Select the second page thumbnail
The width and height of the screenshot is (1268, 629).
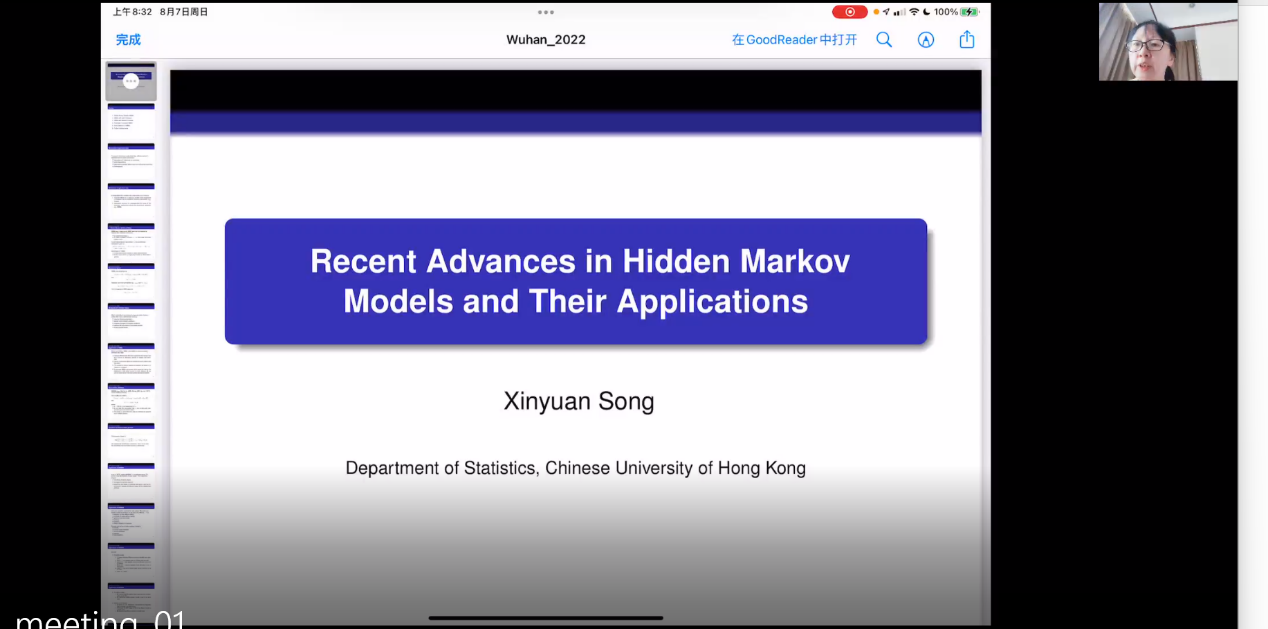[131, 121]
